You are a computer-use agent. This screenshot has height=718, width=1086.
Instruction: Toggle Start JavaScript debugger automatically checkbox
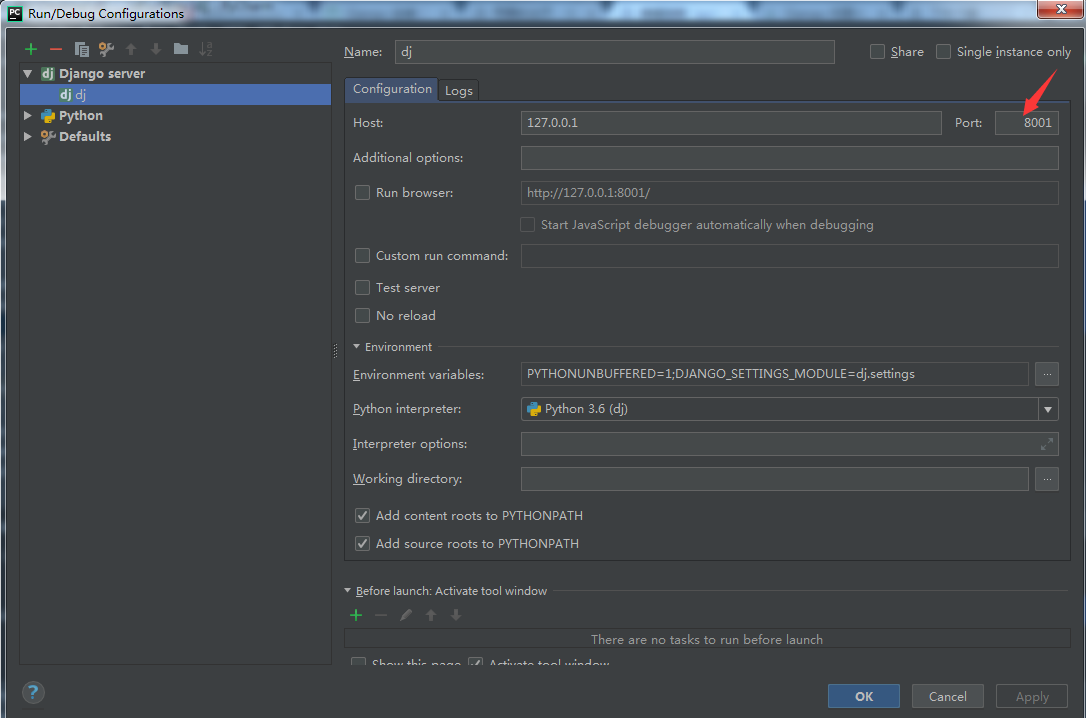pos(527,225)
